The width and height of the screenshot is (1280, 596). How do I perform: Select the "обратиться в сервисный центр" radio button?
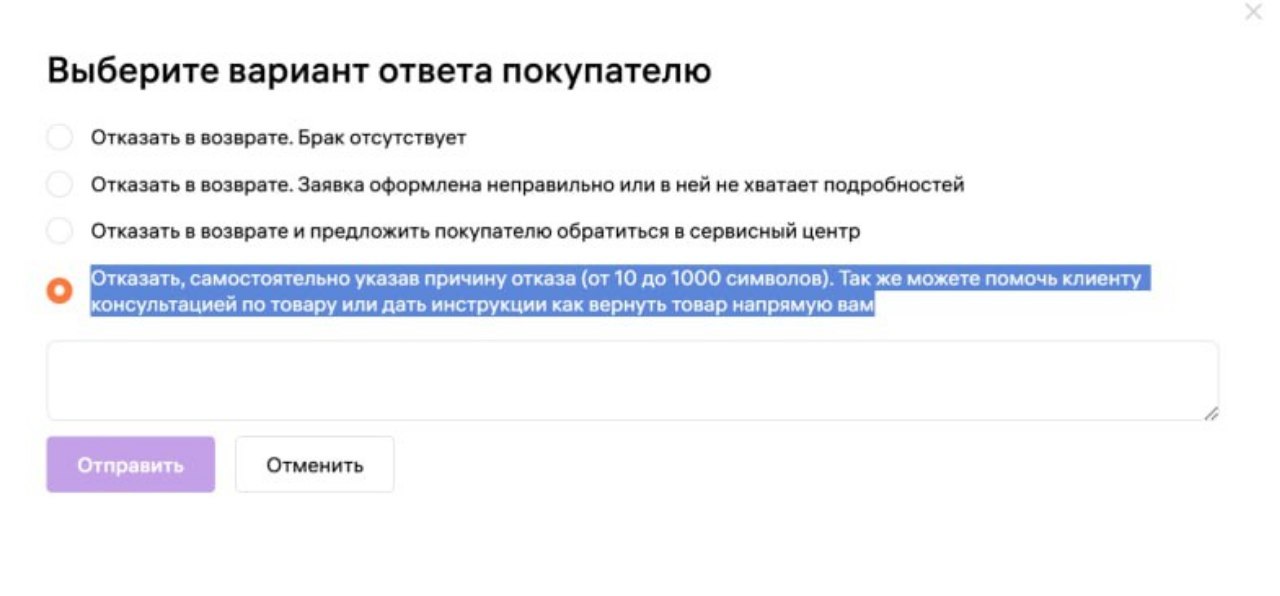[x=60, y=231]
